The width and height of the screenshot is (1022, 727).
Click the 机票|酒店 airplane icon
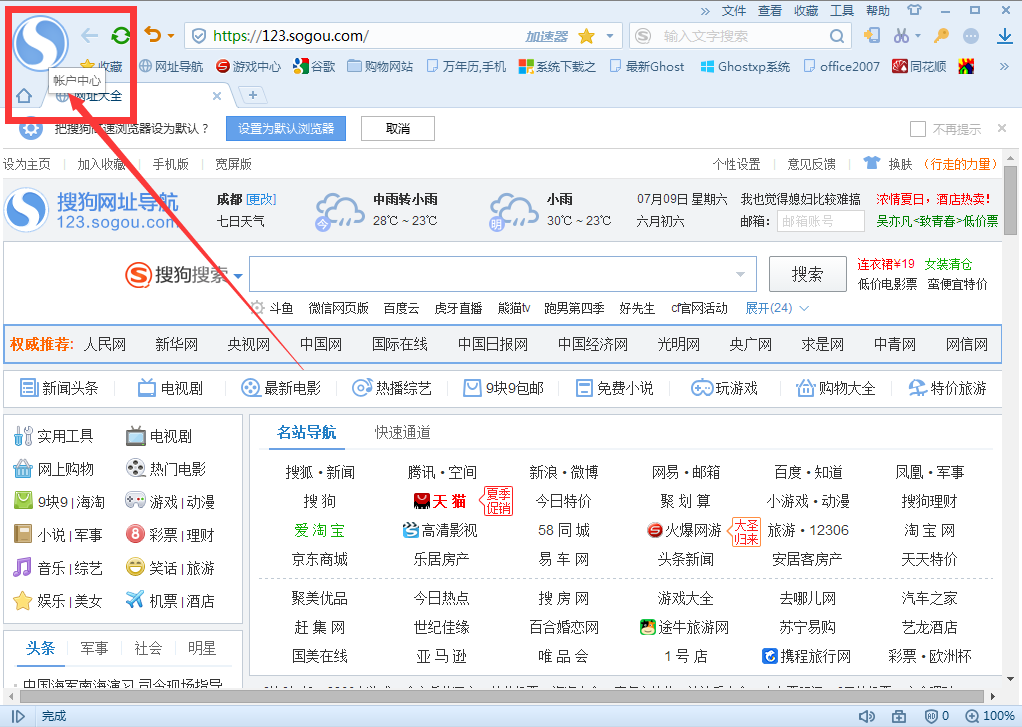click(x=134, y=600)
